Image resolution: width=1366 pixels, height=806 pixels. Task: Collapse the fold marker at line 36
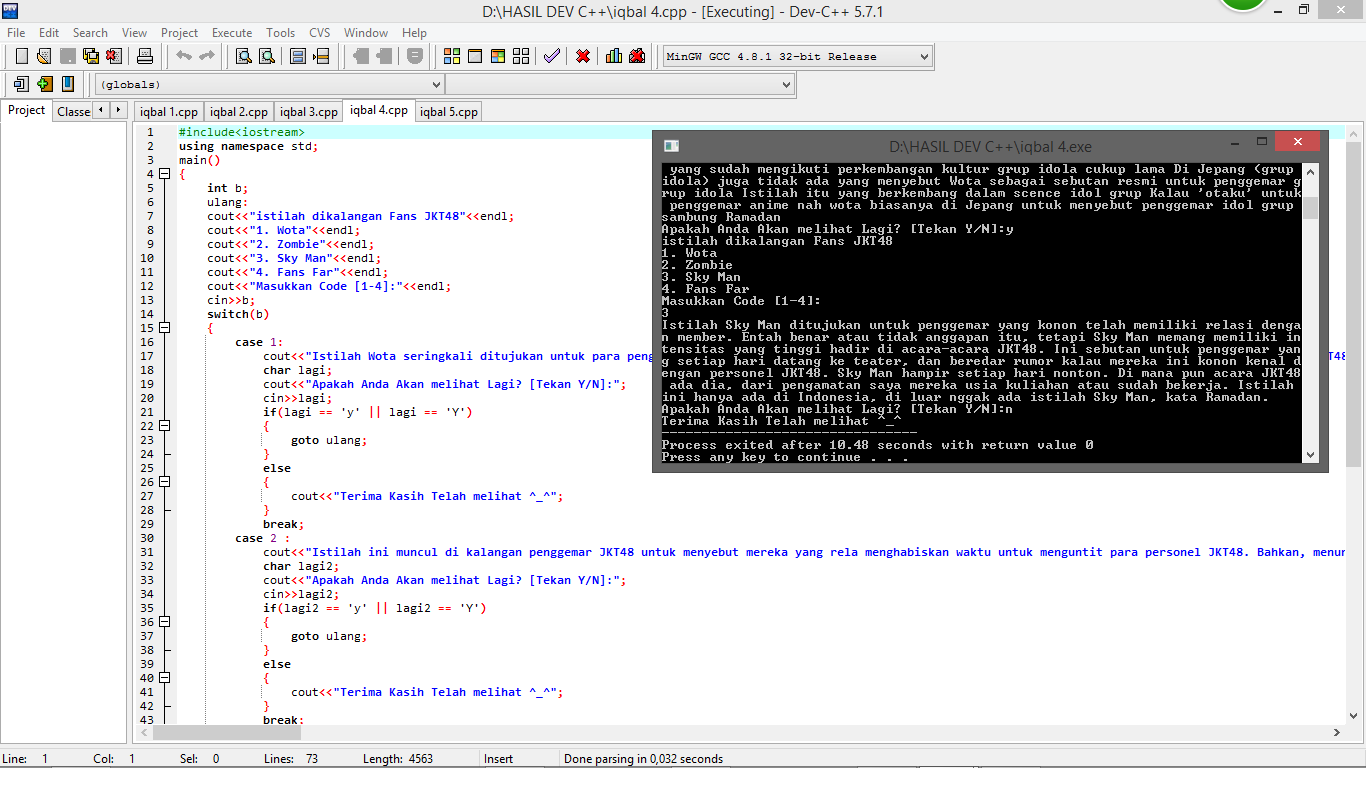click(164, 622)
